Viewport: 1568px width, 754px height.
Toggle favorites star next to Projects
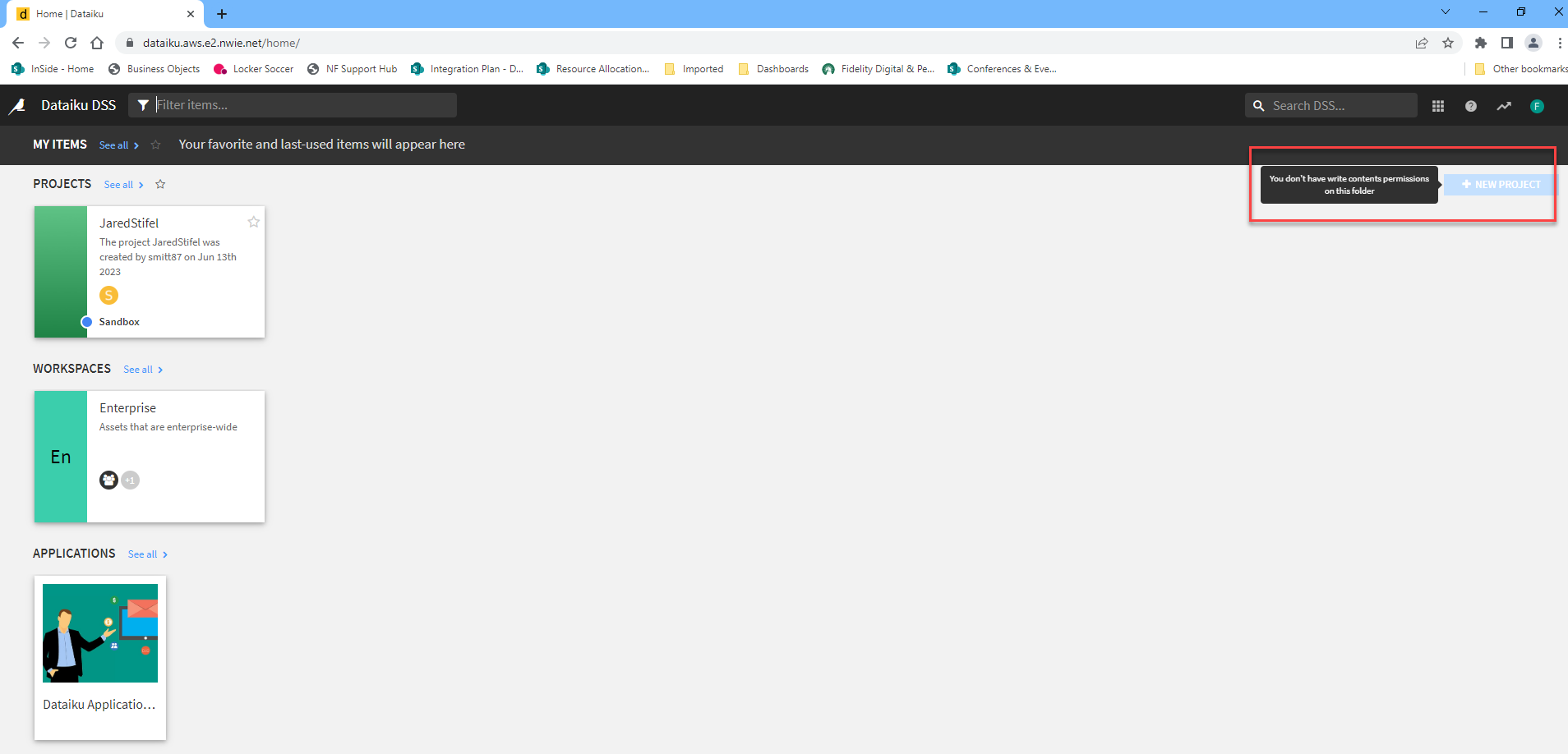click(160, 184)
